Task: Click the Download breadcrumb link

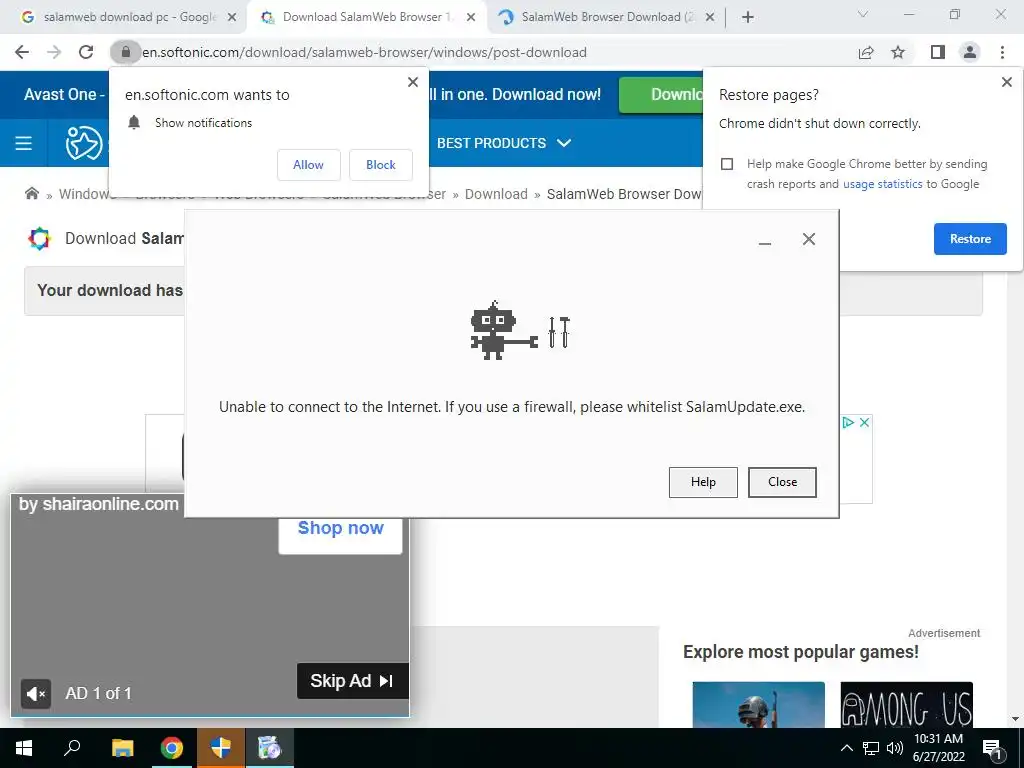Action: 496,194
